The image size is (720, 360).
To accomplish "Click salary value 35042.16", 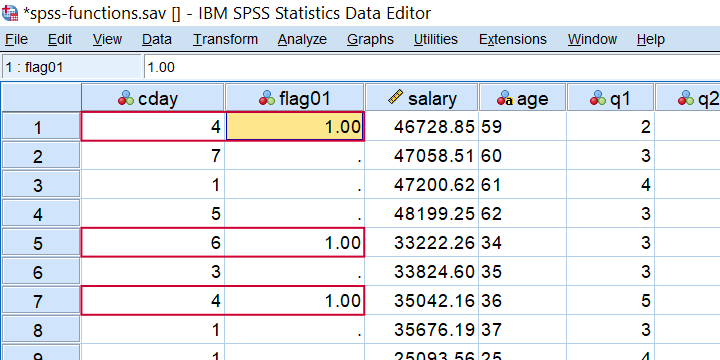I will tap(434, 300).
